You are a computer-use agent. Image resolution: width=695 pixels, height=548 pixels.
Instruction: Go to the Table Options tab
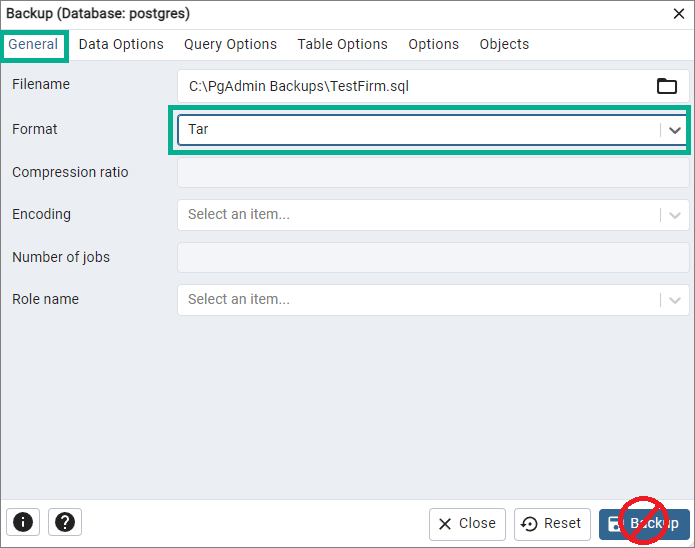click(x=342, y=44)
